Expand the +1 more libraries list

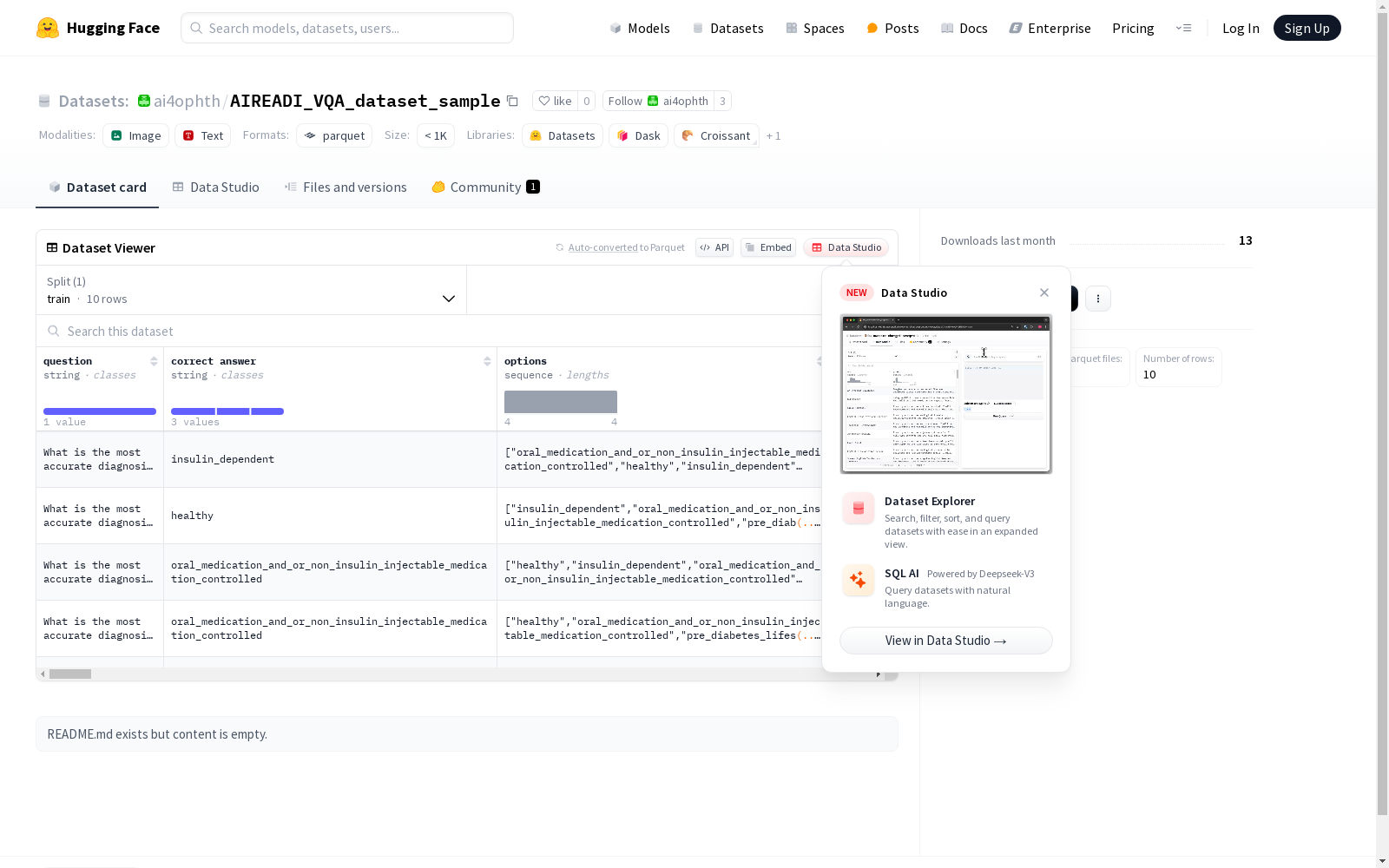773,135
